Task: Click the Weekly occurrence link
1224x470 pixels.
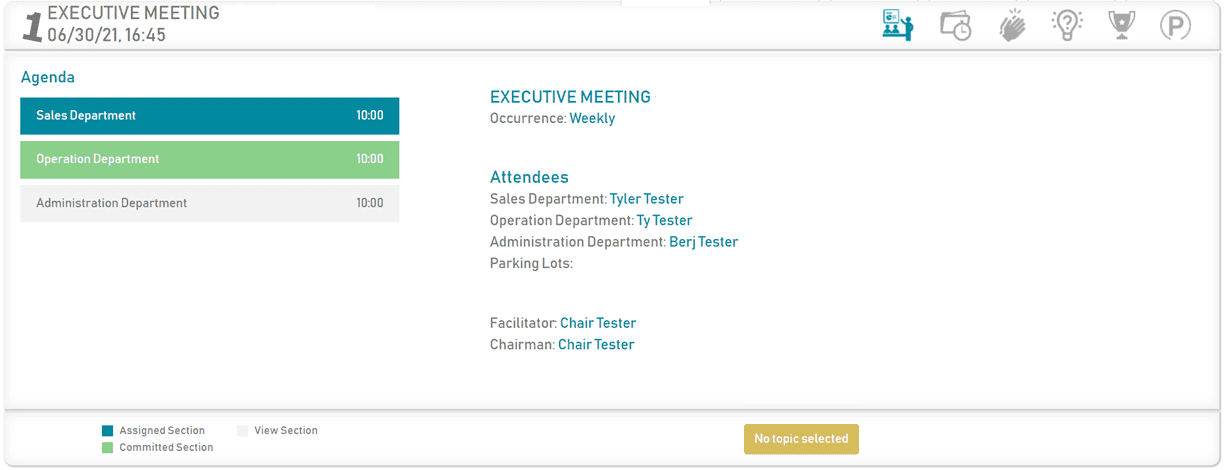Action: [593, 118]
